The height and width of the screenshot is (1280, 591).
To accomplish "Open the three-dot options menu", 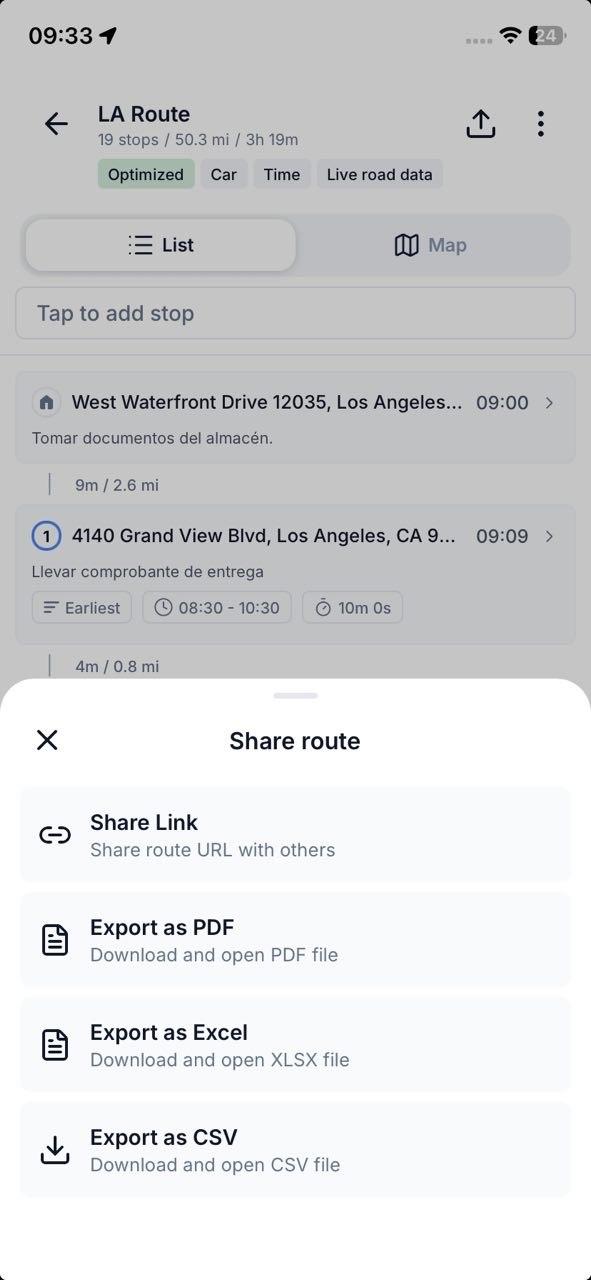I will coord(540,123).
